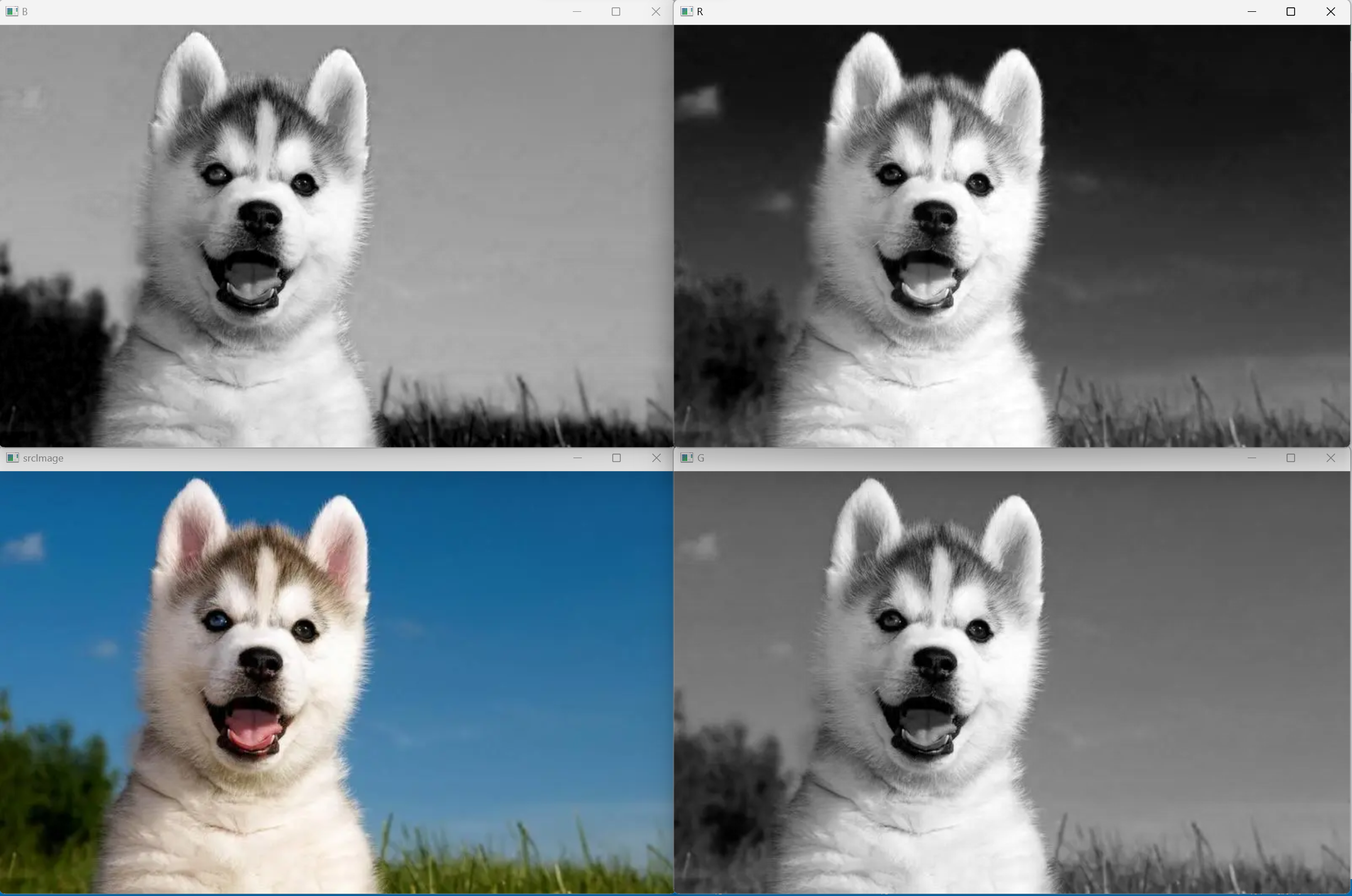Image resolution: width=1352 pixels, height=896 pixels.
Task: Click the B window app icon
Action: click(11, 11)
